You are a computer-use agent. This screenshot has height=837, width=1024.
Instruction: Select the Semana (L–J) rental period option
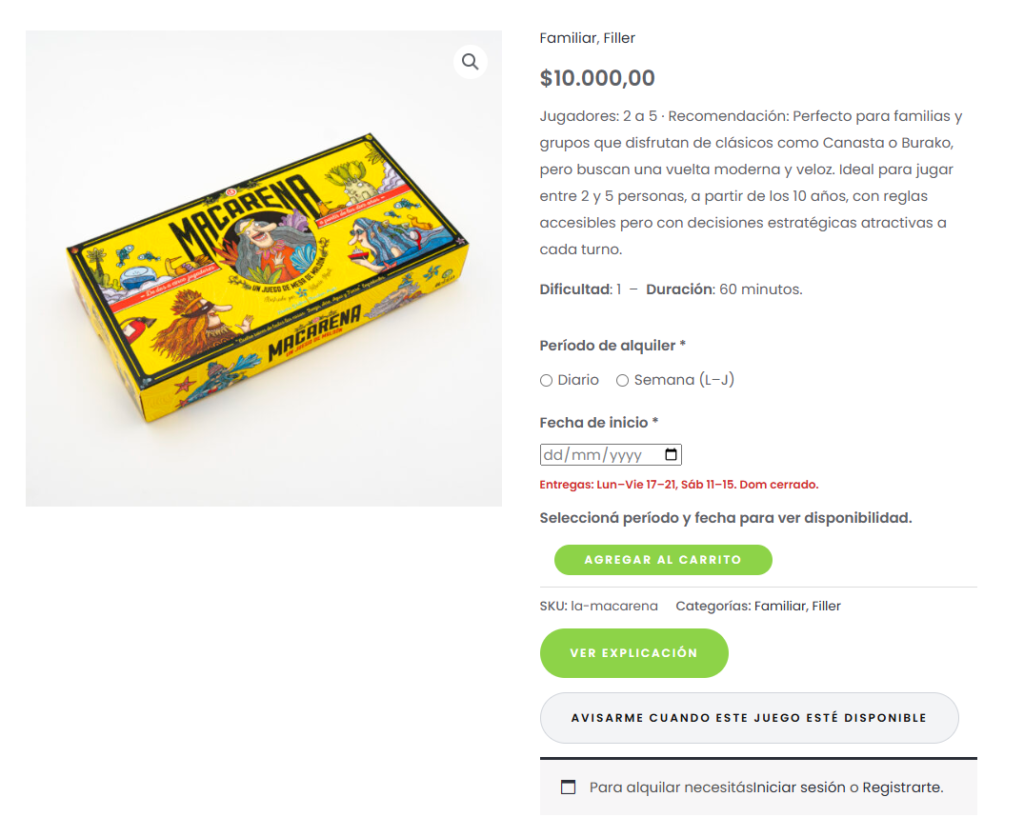coord(622,380)
